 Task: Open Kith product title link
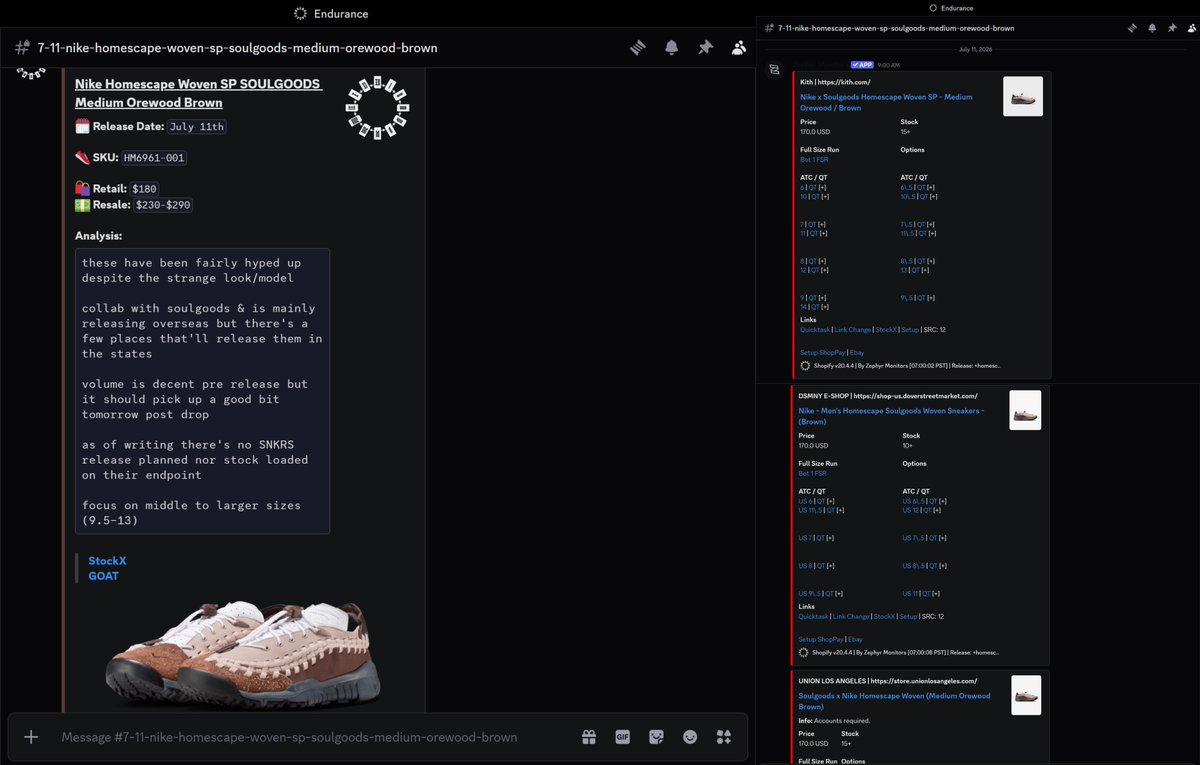click(x=886, y=102)
